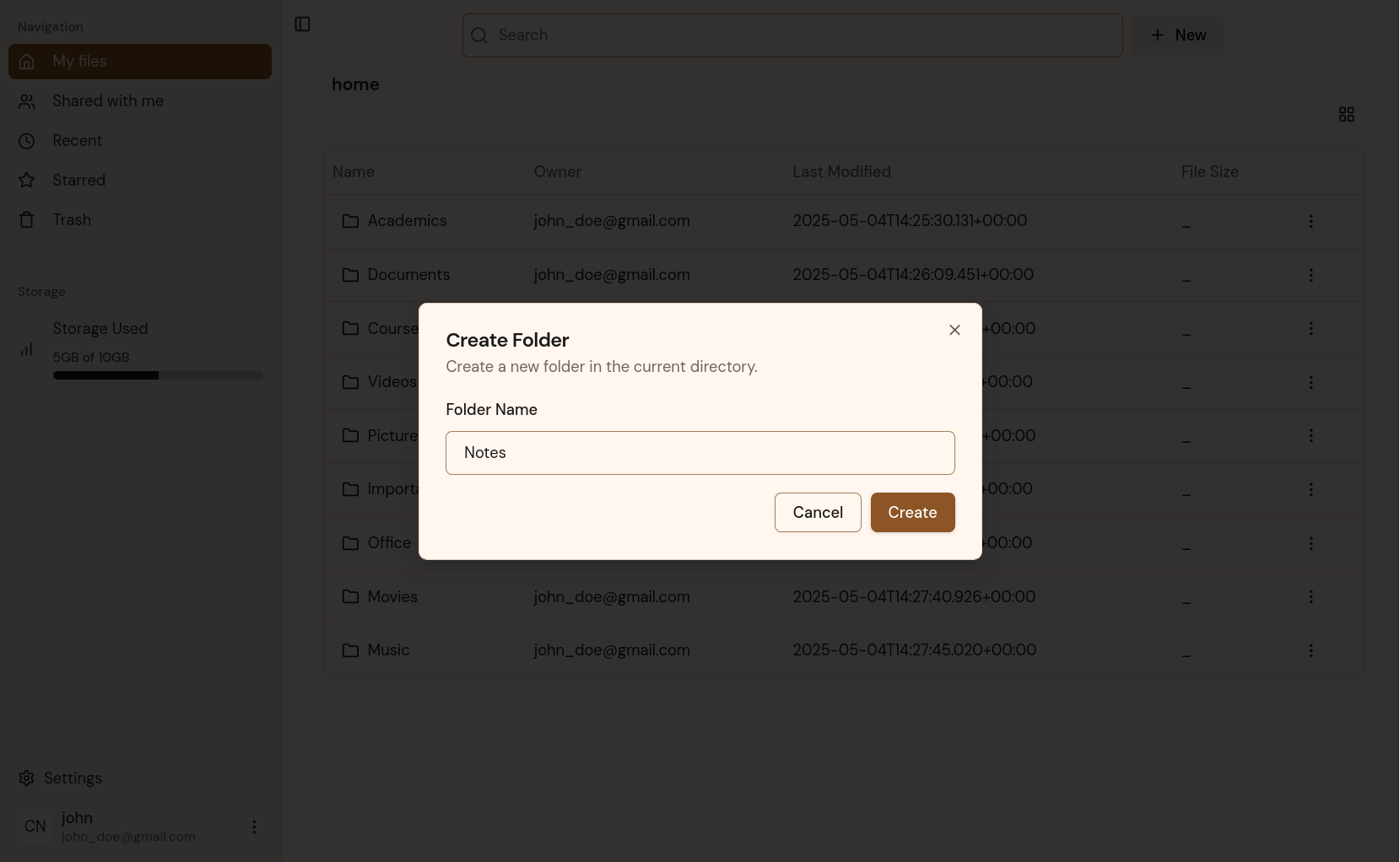
Task: Click the Academics folder icon
Action: click(350, 221)
